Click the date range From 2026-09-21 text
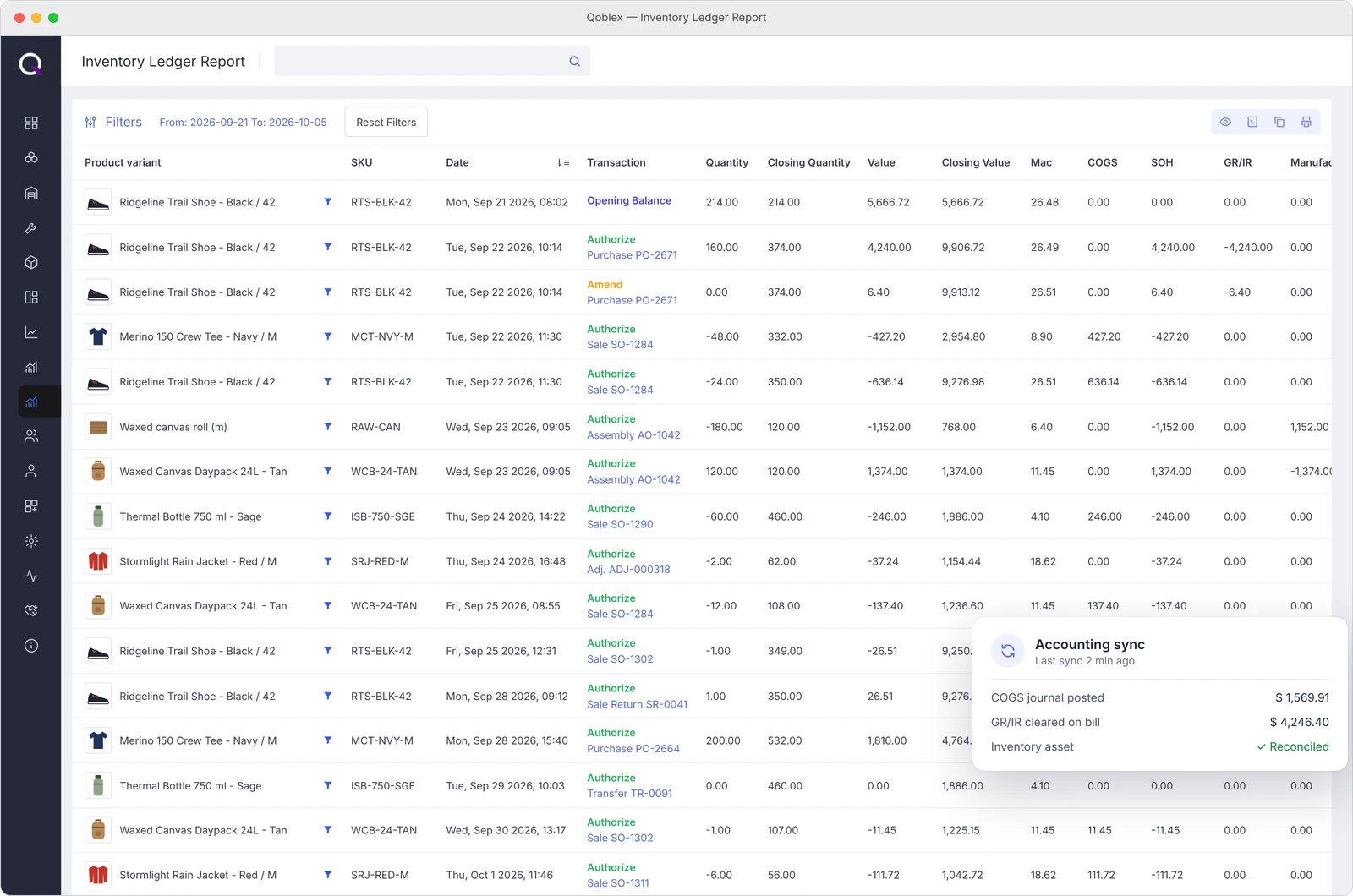 [x=243, y=123]
